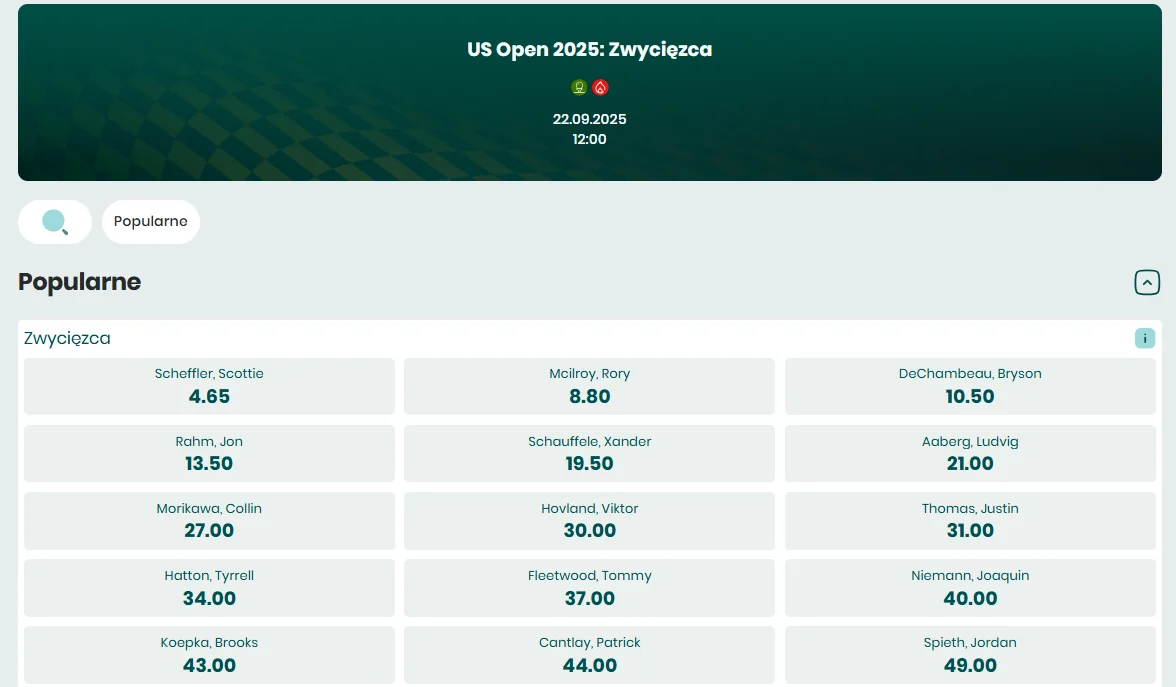Bet on Morikawa, Collin at 27.00

tap(209, 520)
